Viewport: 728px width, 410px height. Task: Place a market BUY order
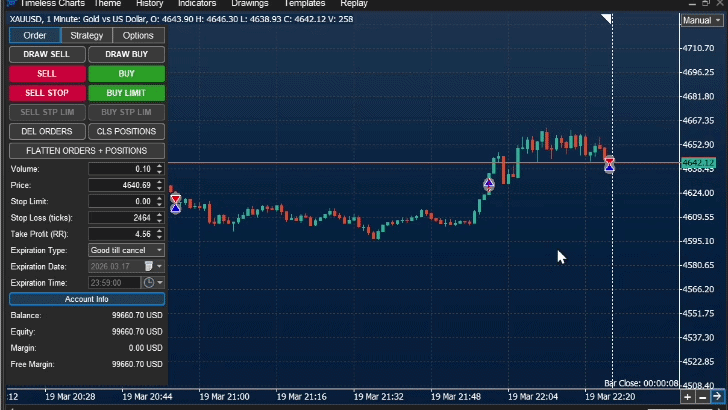pos(126,74)
